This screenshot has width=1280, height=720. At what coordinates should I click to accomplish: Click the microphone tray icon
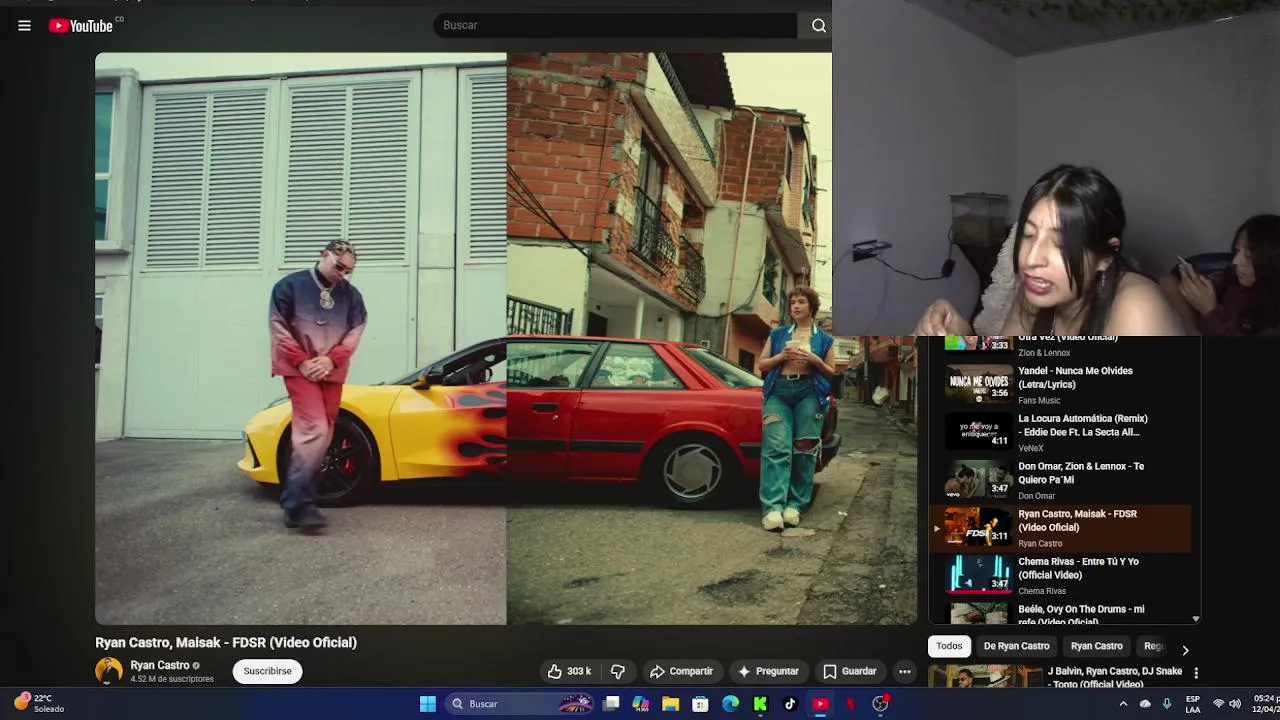tap(1167, 704)
